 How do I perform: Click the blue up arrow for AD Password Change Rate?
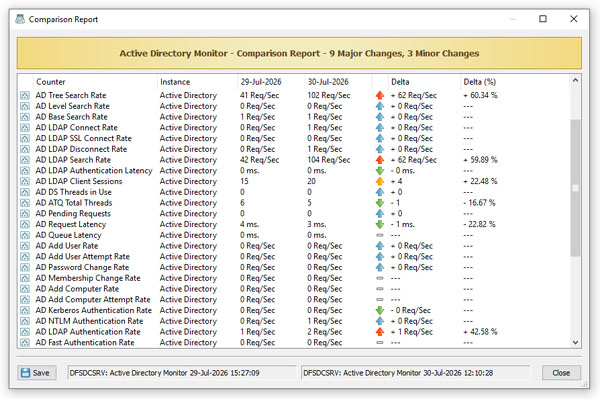380,267
